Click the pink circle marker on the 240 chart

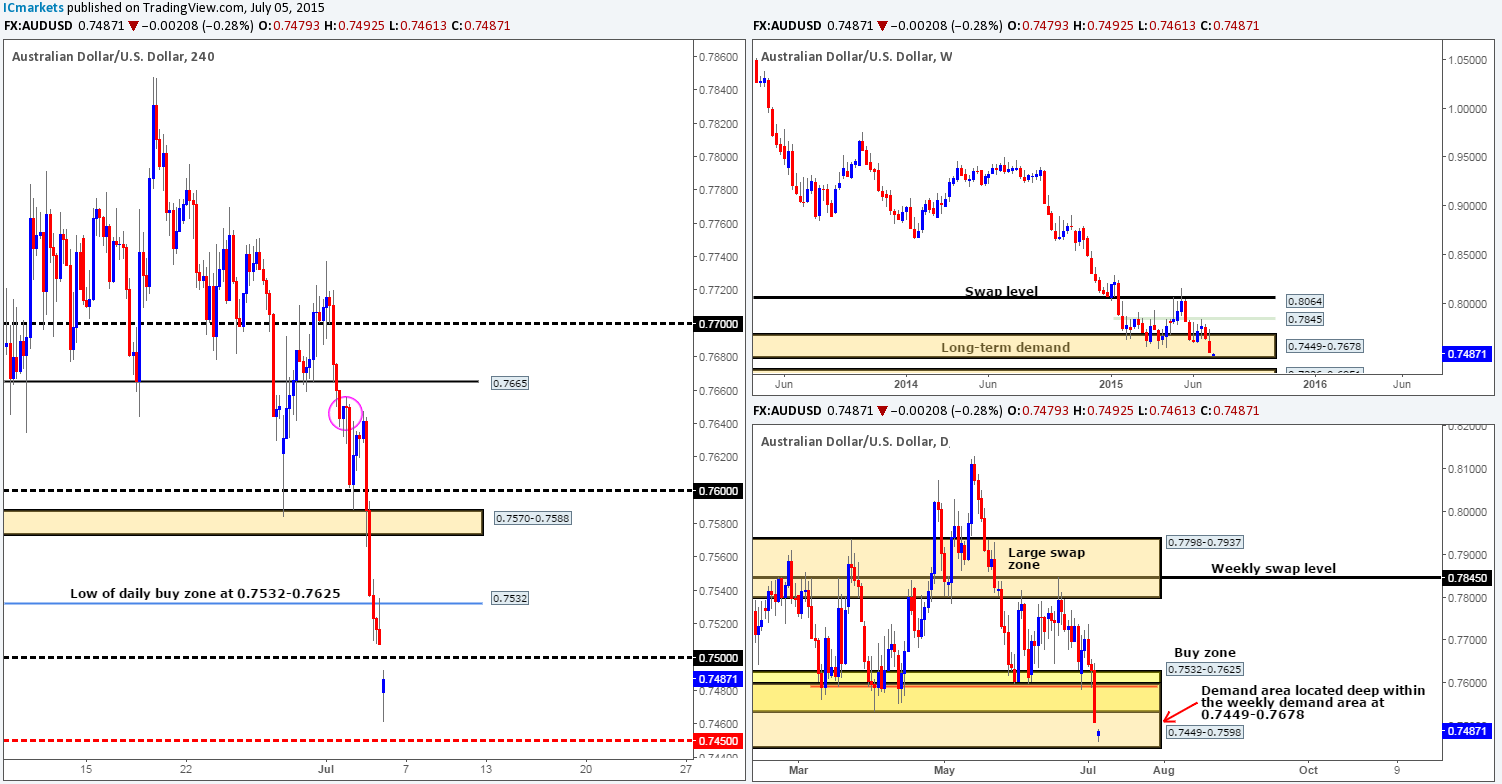(x=345, y=413)
